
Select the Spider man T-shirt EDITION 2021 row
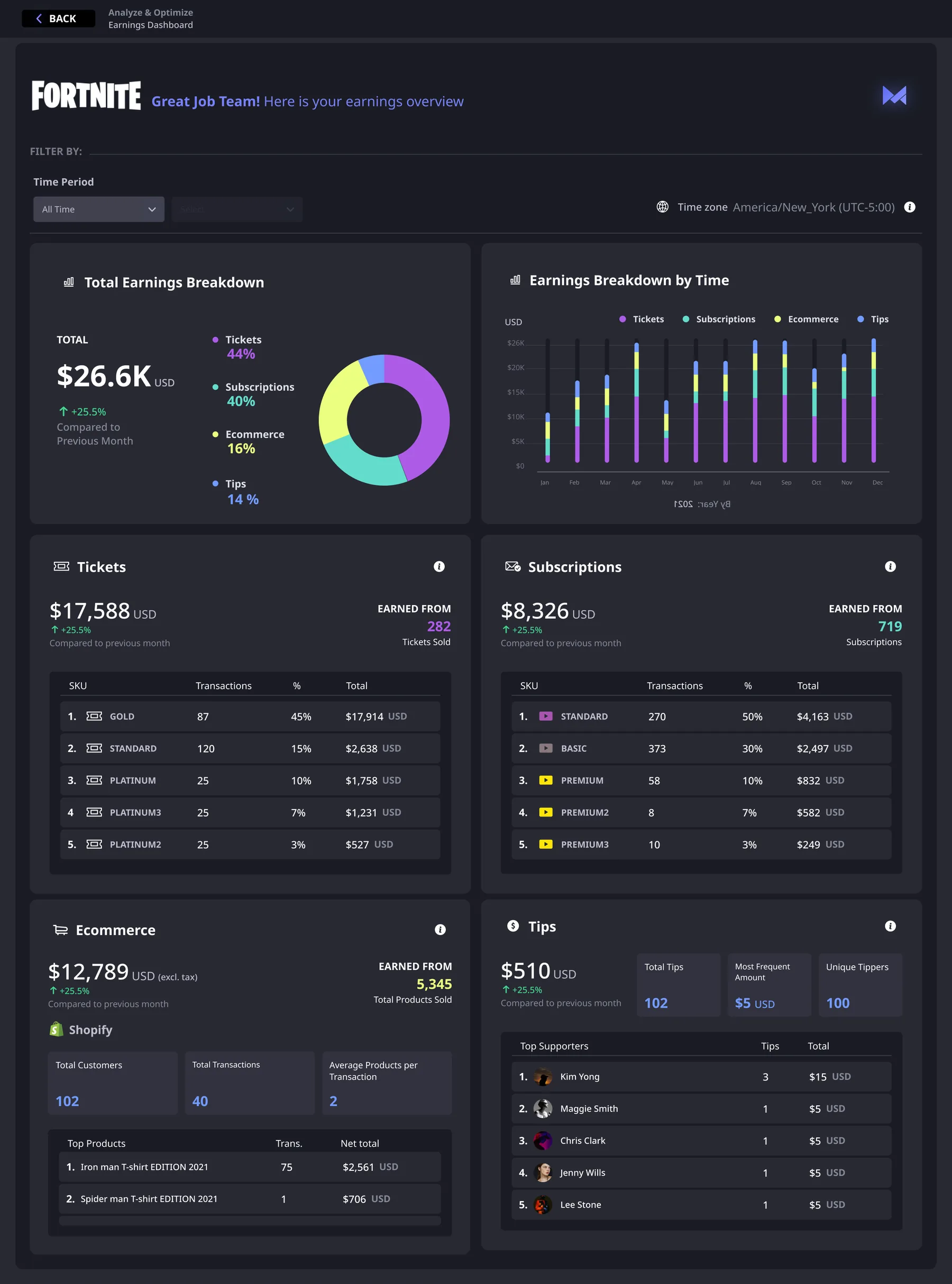pos(250,1199)
